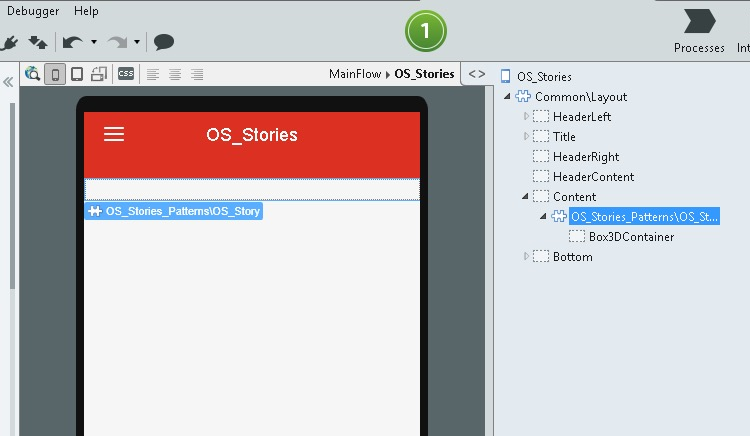Image resolution: width=750 pixels, height=436 pixels.
Task: Expand the Title placeholder
Action: (526, 136)
